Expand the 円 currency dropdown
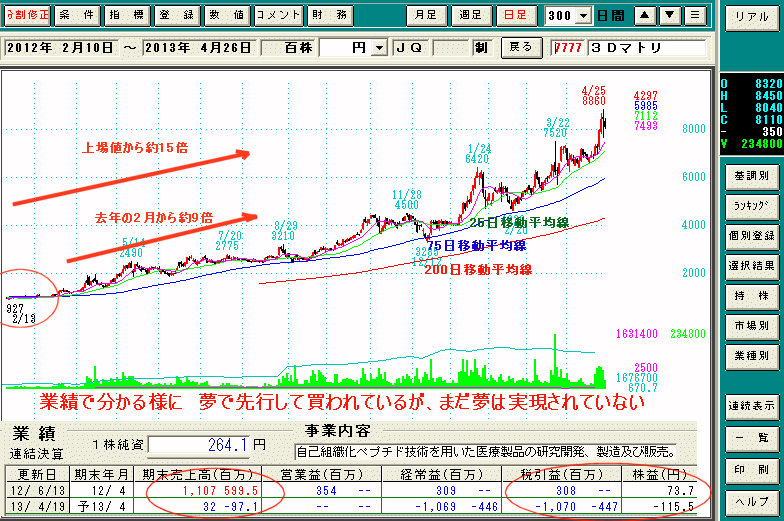Viewport: 784px width, 521px height. [380, 48]
